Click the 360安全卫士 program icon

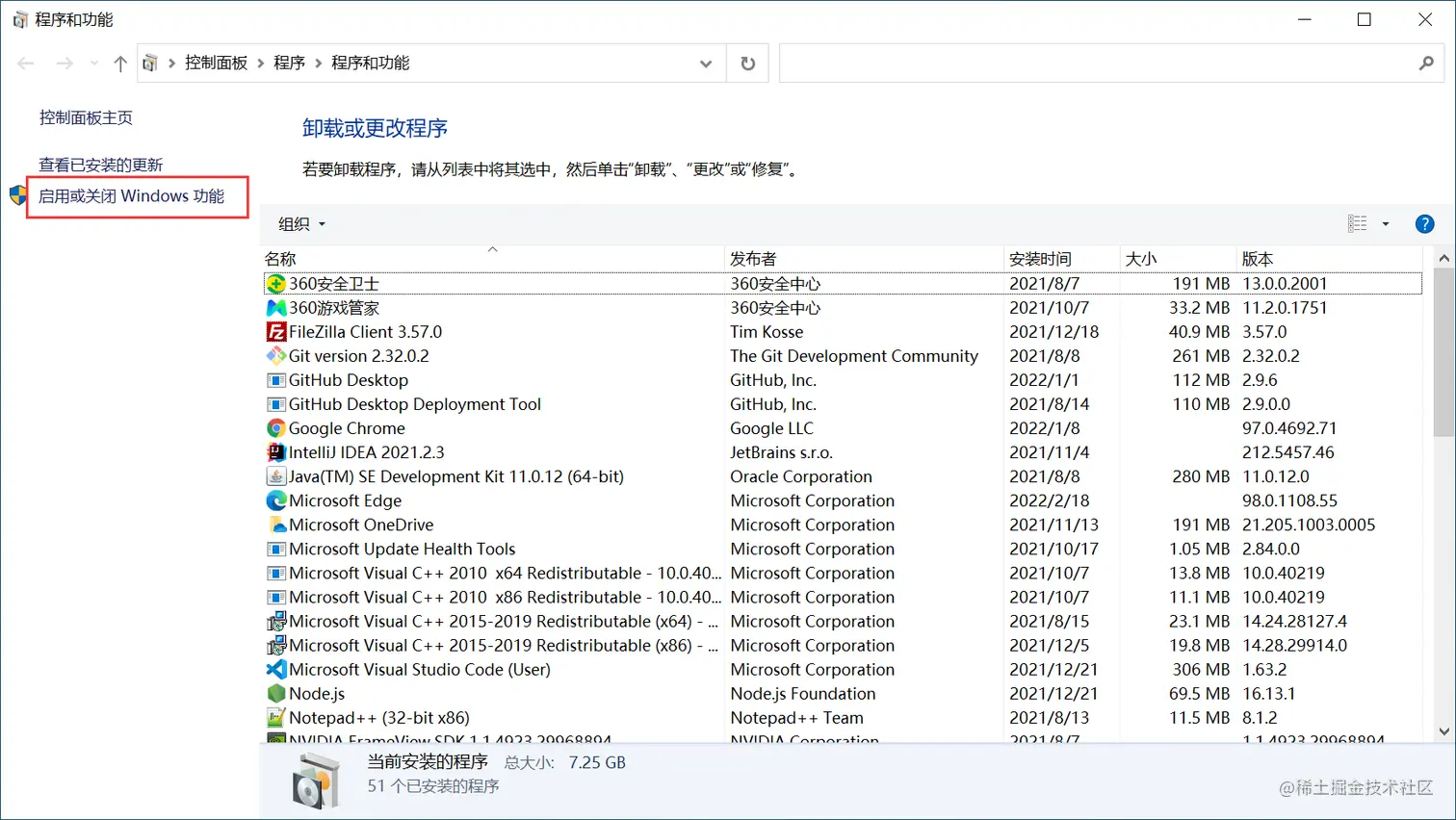coord(276,284)
